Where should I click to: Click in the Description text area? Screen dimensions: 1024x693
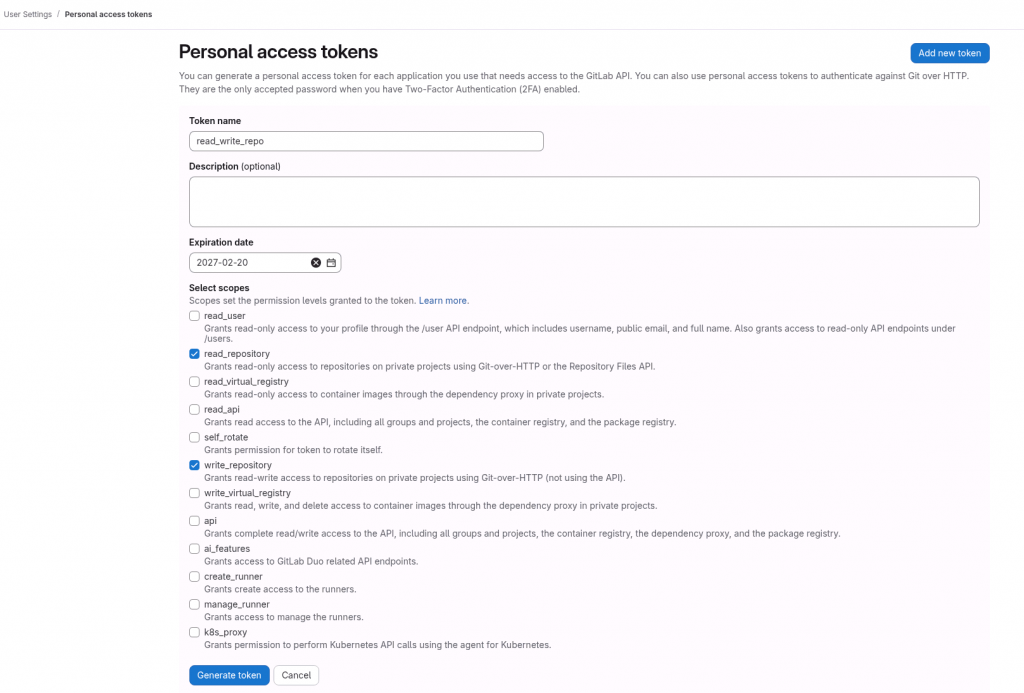tap(584, 202)
